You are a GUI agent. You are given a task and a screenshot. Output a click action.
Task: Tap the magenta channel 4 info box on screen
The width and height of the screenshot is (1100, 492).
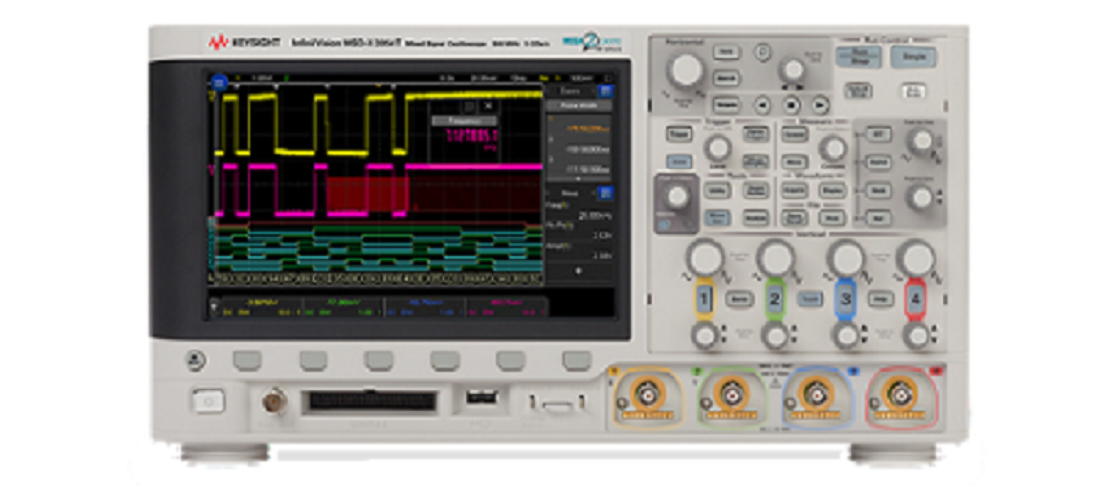coord(507,306)
